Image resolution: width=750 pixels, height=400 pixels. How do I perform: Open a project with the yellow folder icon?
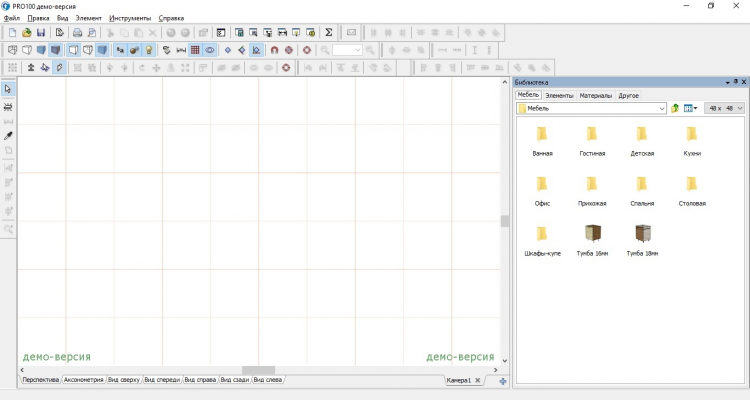[27, 33]
